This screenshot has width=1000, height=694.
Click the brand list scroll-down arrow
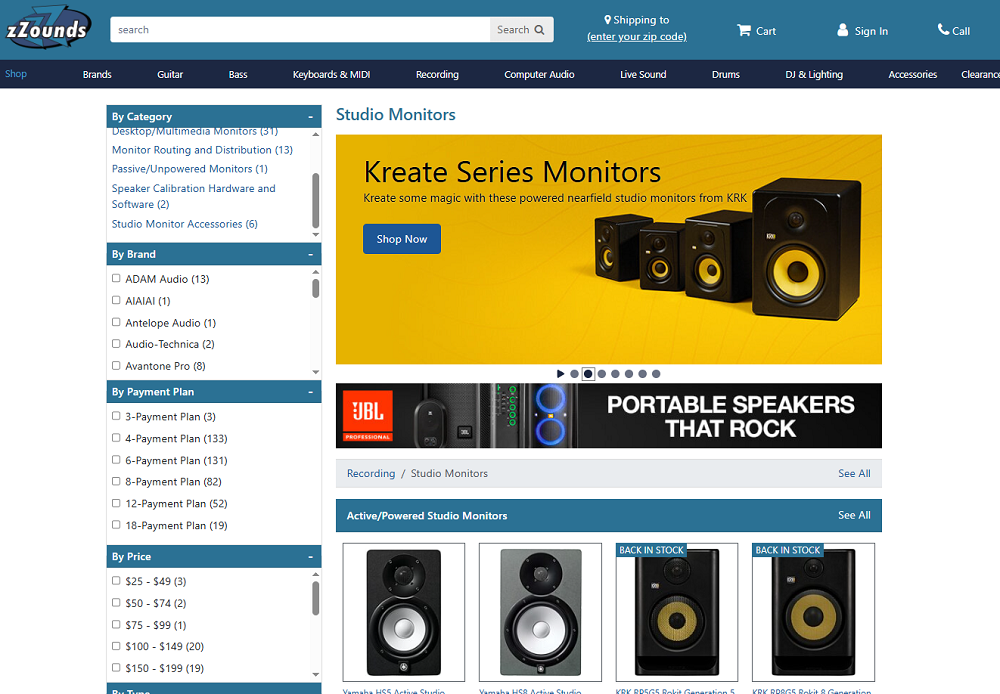click(316, 372)
